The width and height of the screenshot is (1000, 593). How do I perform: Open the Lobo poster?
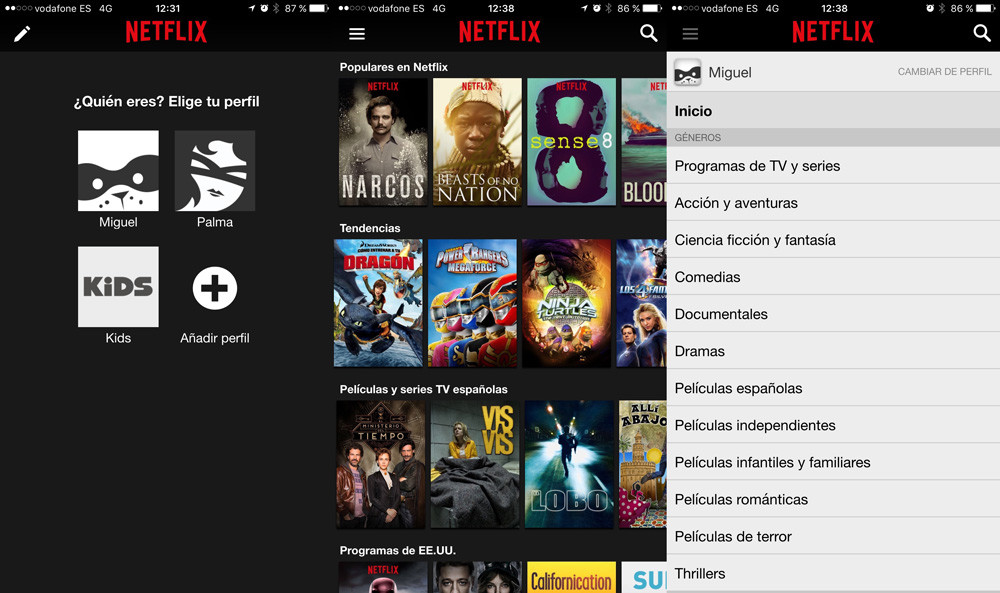(569, 464)
